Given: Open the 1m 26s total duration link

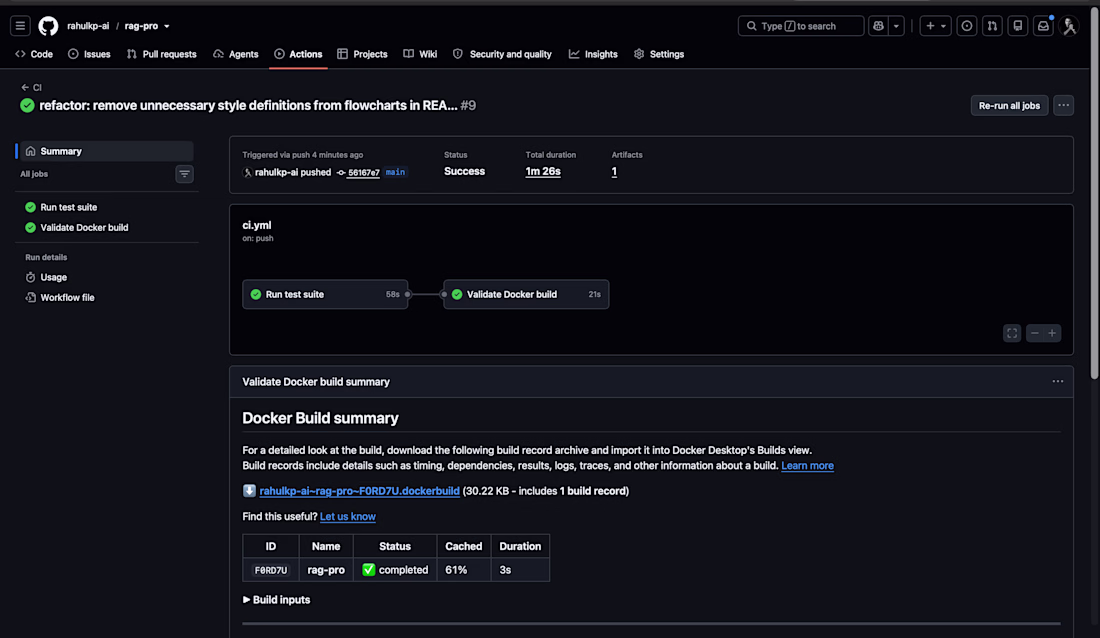Looking at the screenshot, I should pos(543,171).
